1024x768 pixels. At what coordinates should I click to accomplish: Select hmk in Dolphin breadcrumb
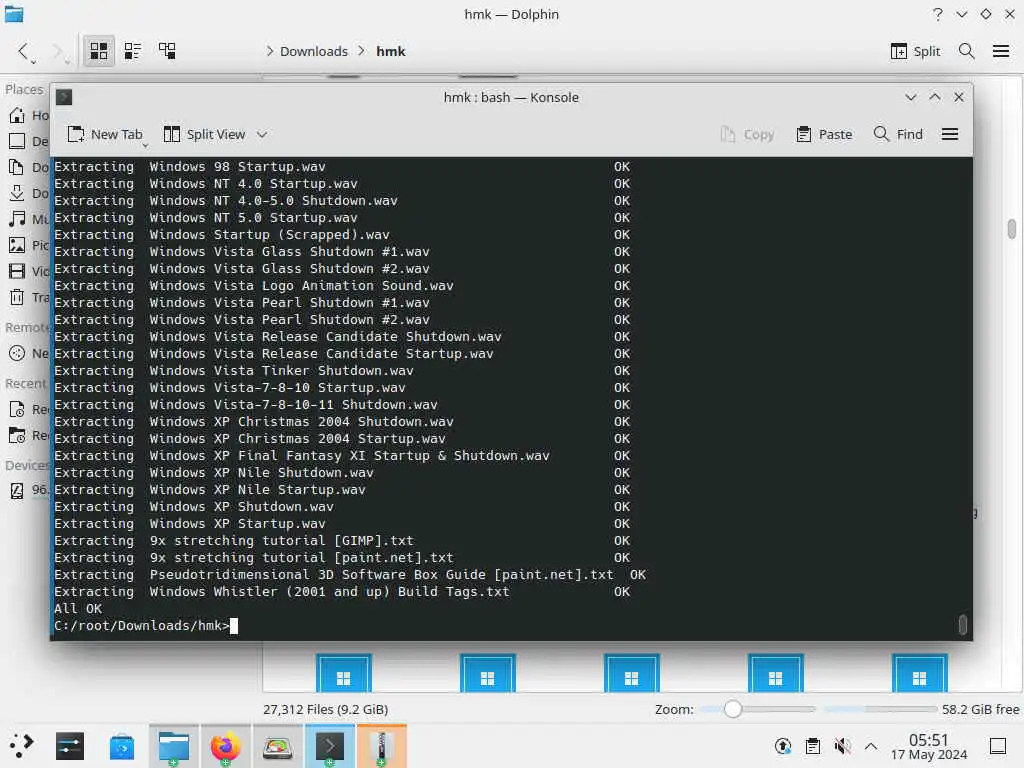coord(391,51)
